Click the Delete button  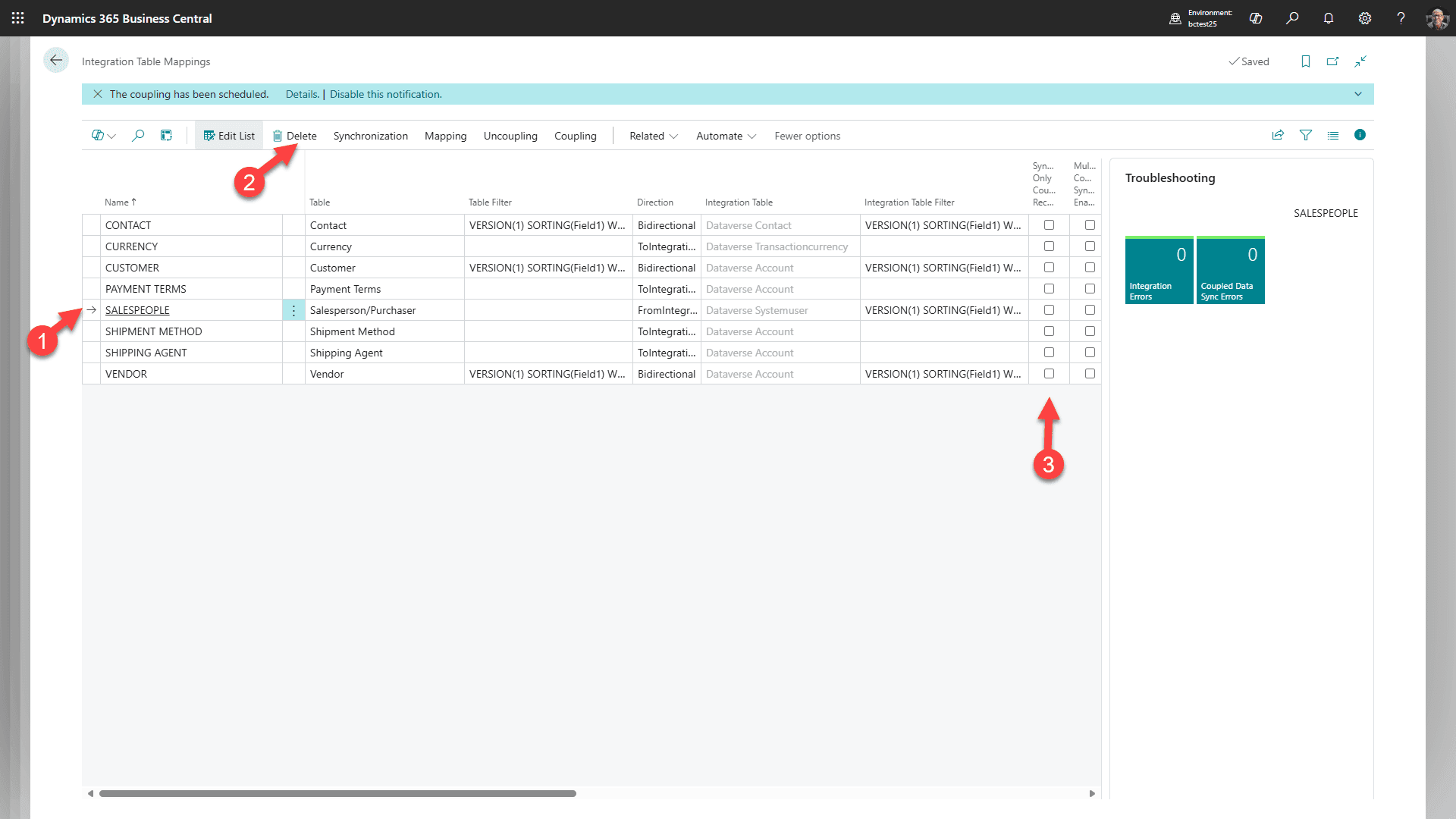click(295, 136)
